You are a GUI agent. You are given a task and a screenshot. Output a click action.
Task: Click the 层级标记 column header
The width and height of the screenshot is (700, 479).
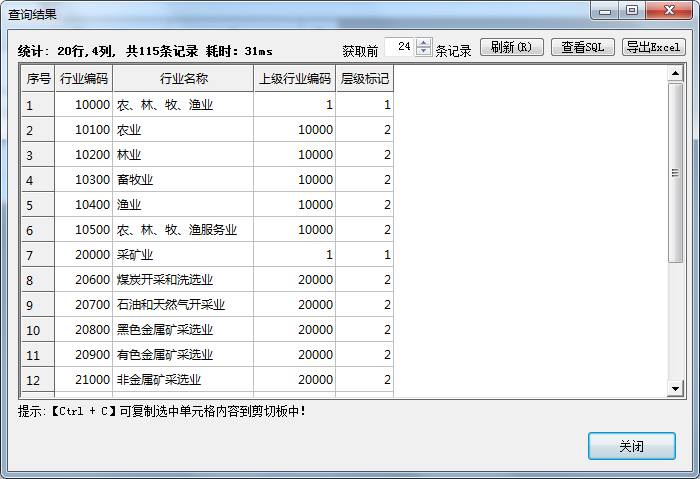coord(364,79)
